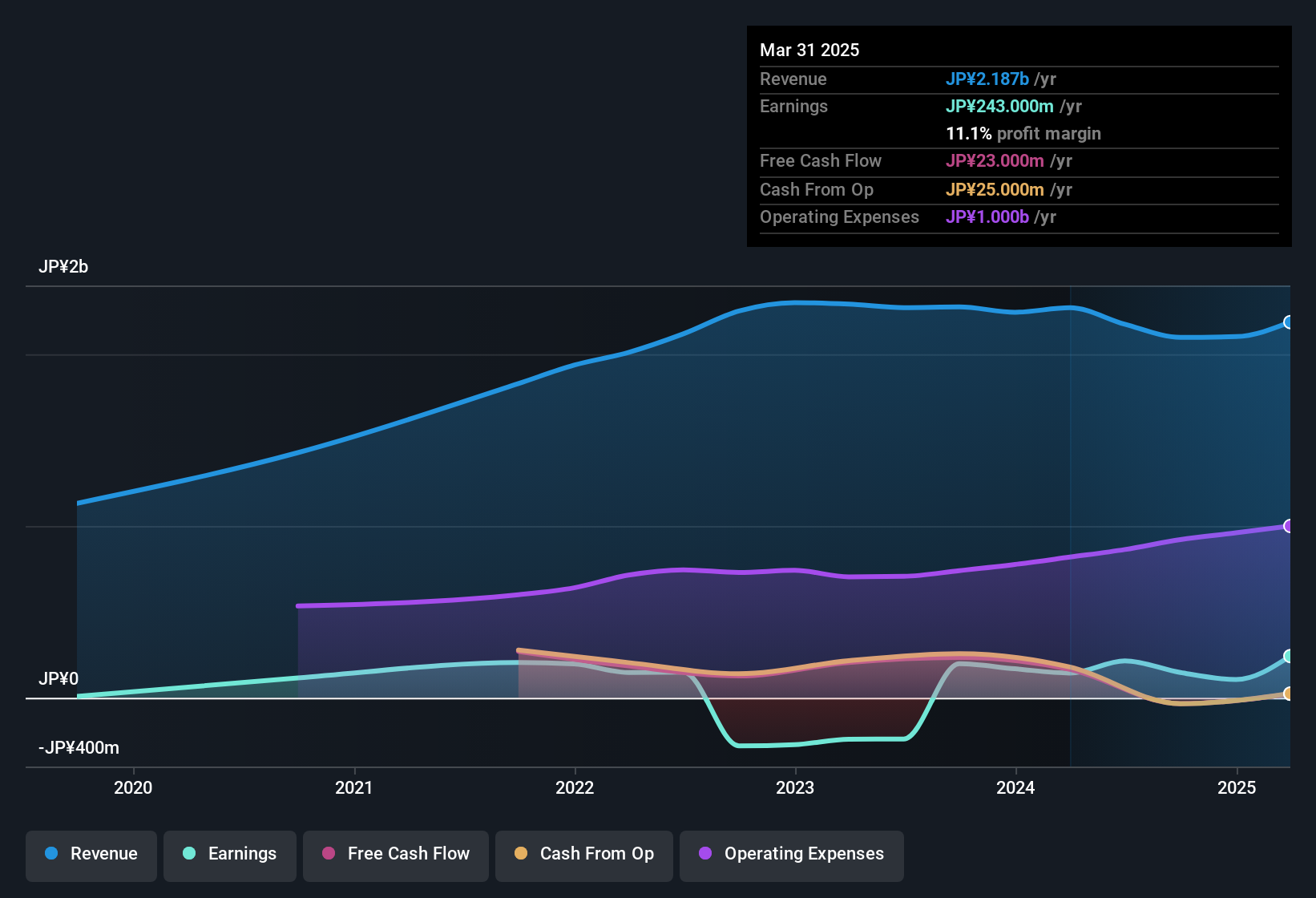Select the Cash From Op legend item
Screen dimensions: 1316x898
click(x=583, y=854)
